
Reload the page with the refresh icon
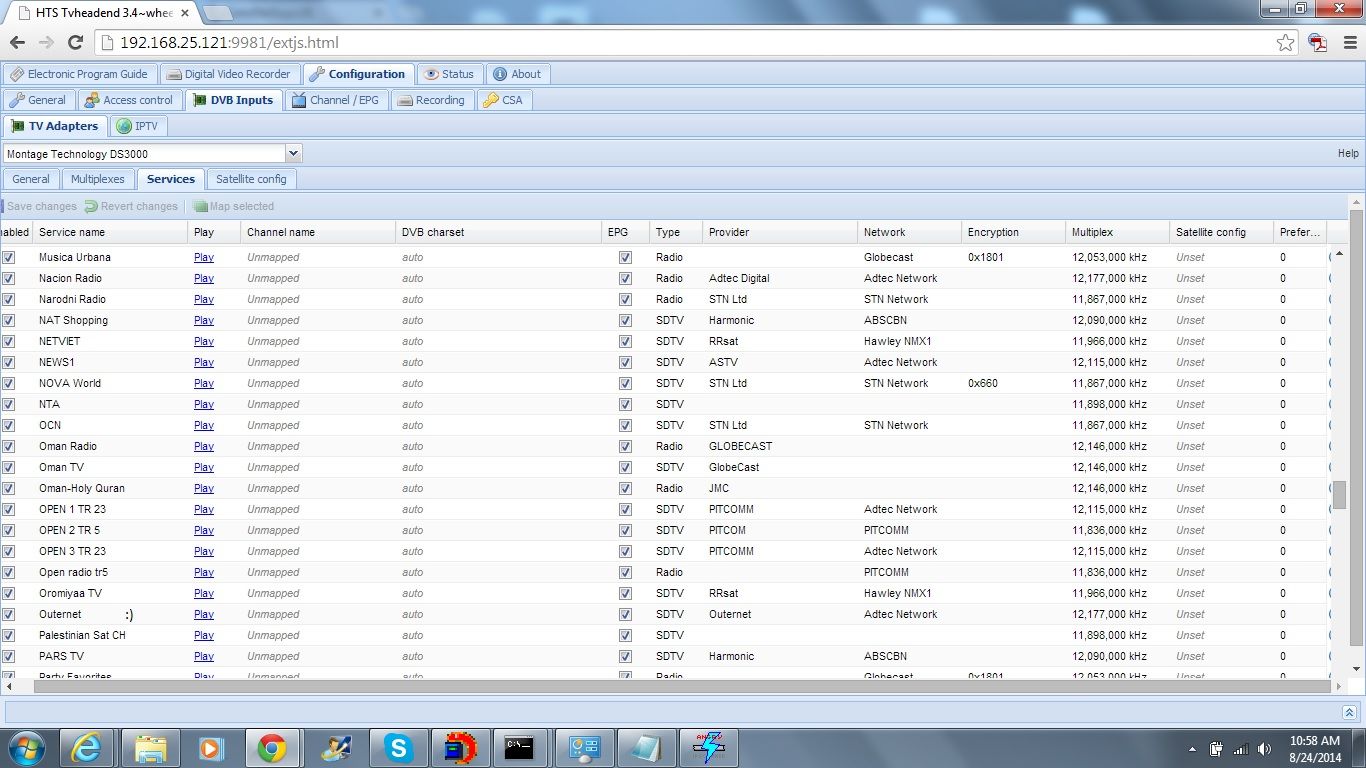pos(75,43)
